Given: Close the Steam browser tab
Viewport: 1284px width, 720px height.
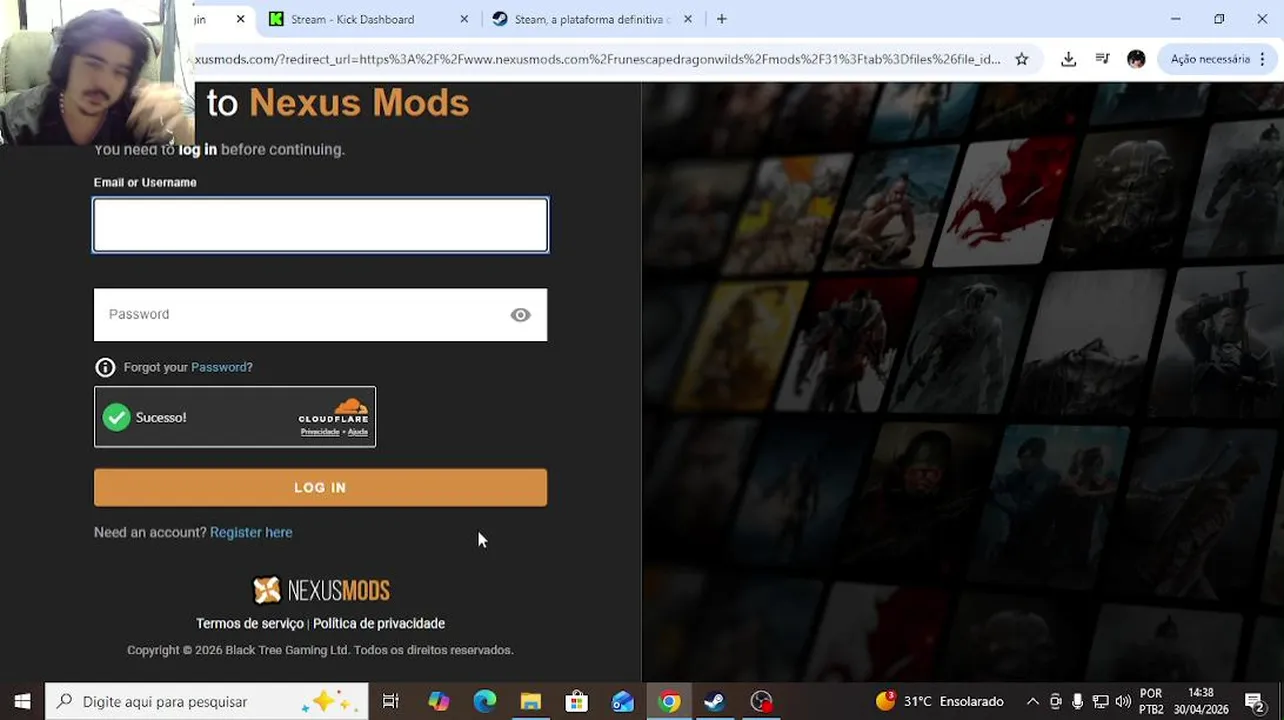Looking at the screenshot, I should click(687, 19).
